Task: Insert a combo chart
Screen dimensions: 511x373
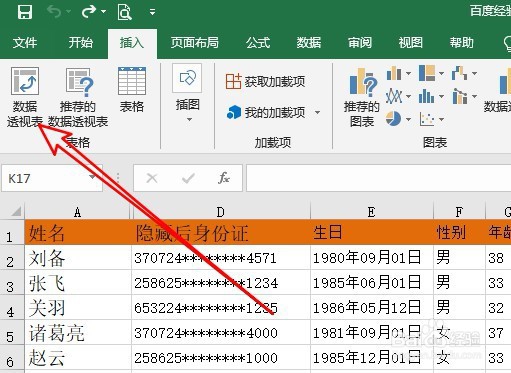Action: click(x=460, y=97)
